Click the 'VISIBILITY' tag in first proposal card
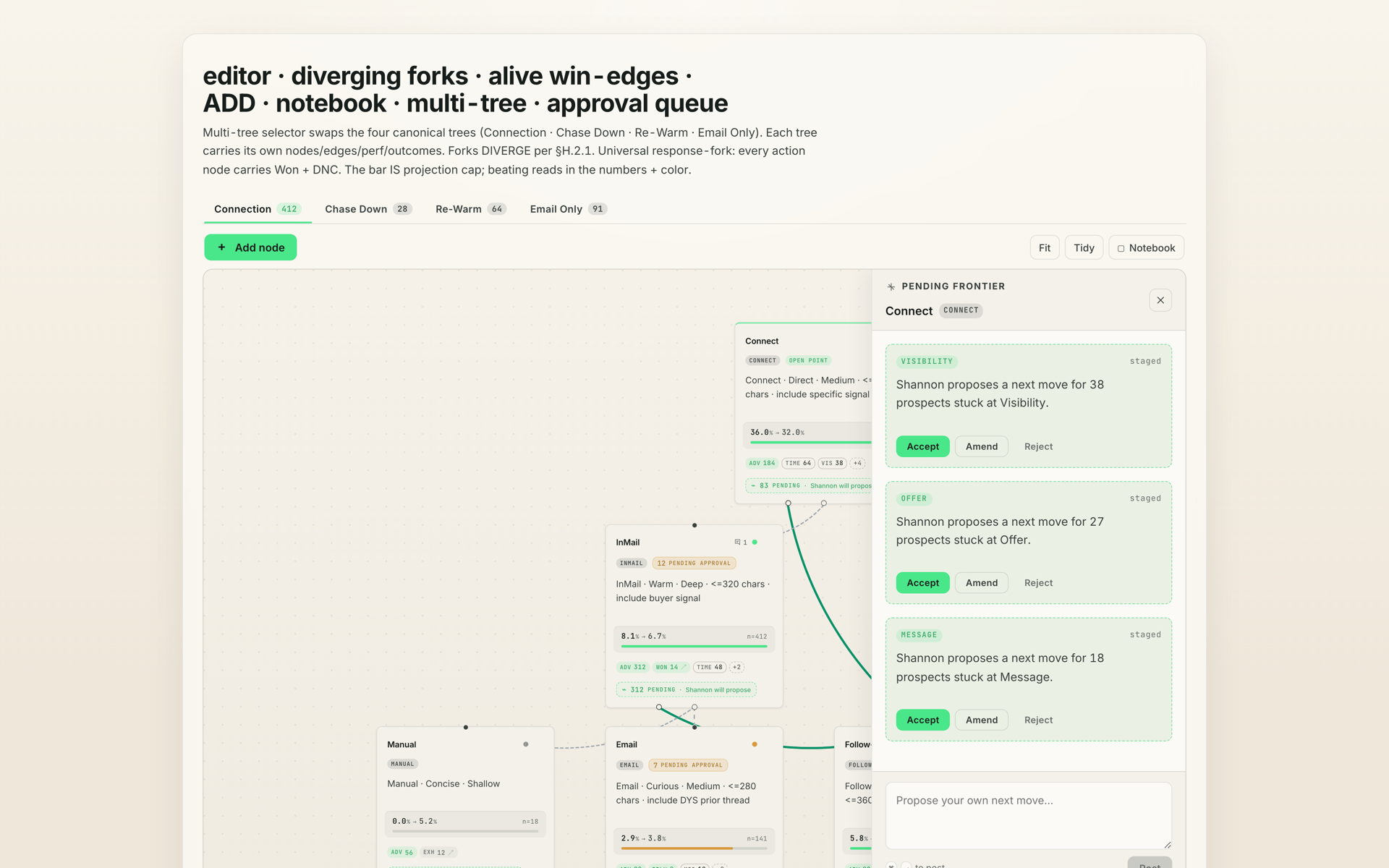The image size is (1389, 868). (x=927, y=361)
